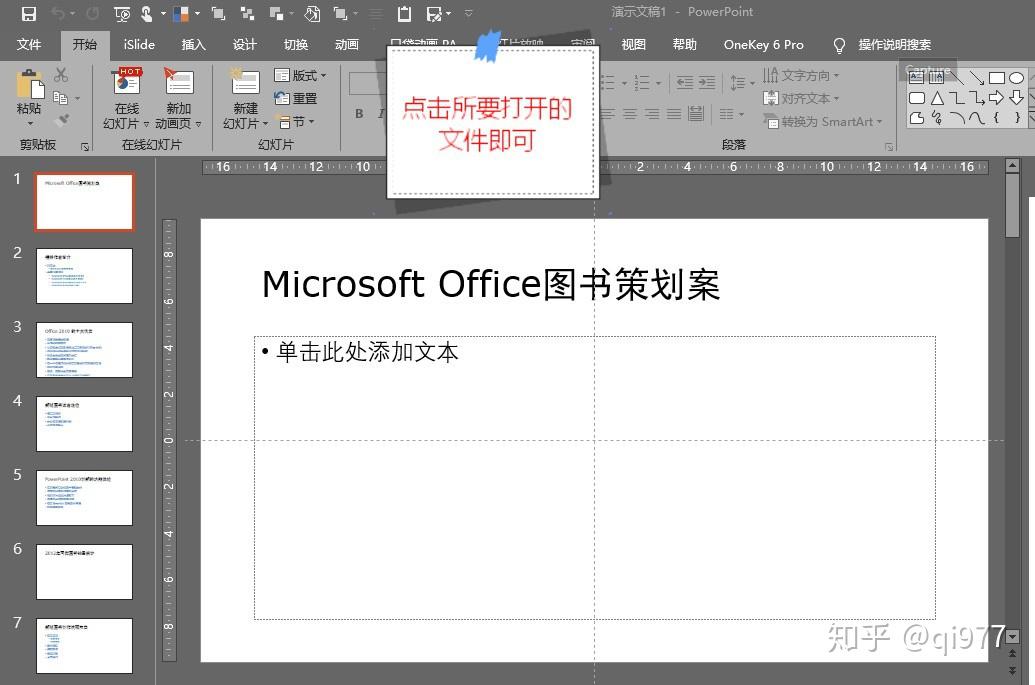
Task: Open the OneKey 6 Pro tab
Action: [764, 44]
